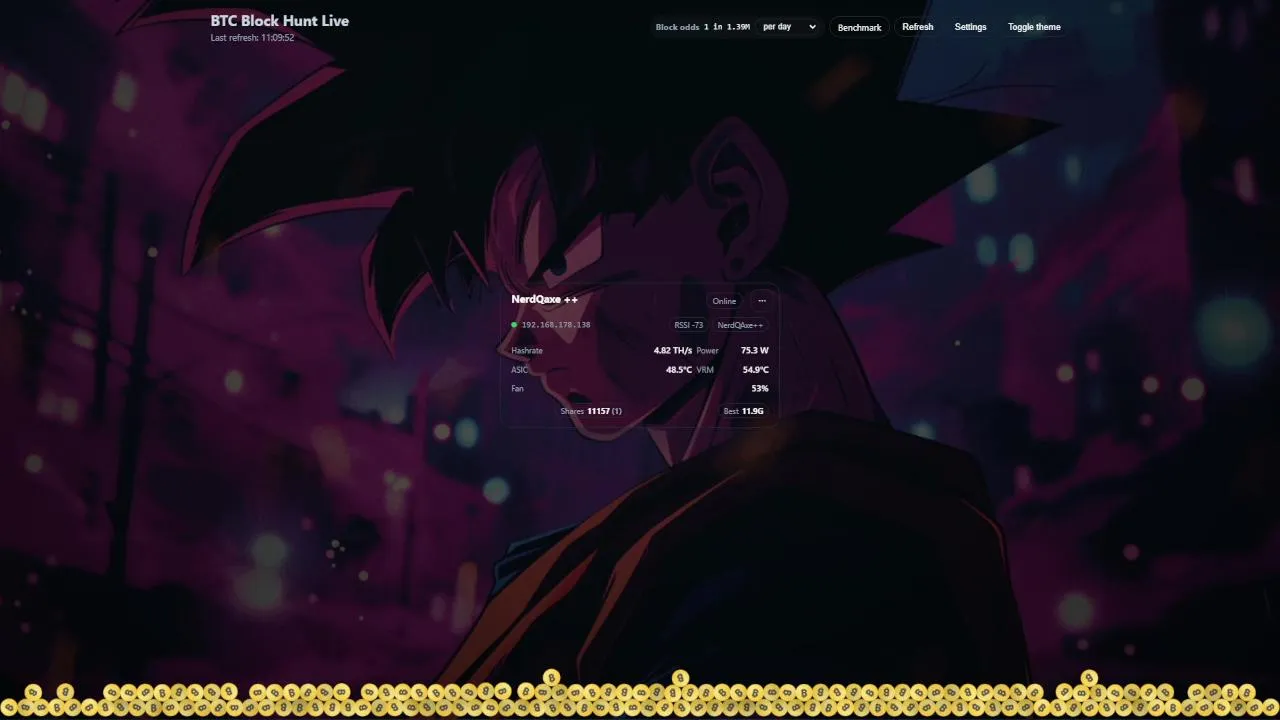Click the BTC Block Hunt Live title
Screen dimensions: 1280x720
click(280, 21)
